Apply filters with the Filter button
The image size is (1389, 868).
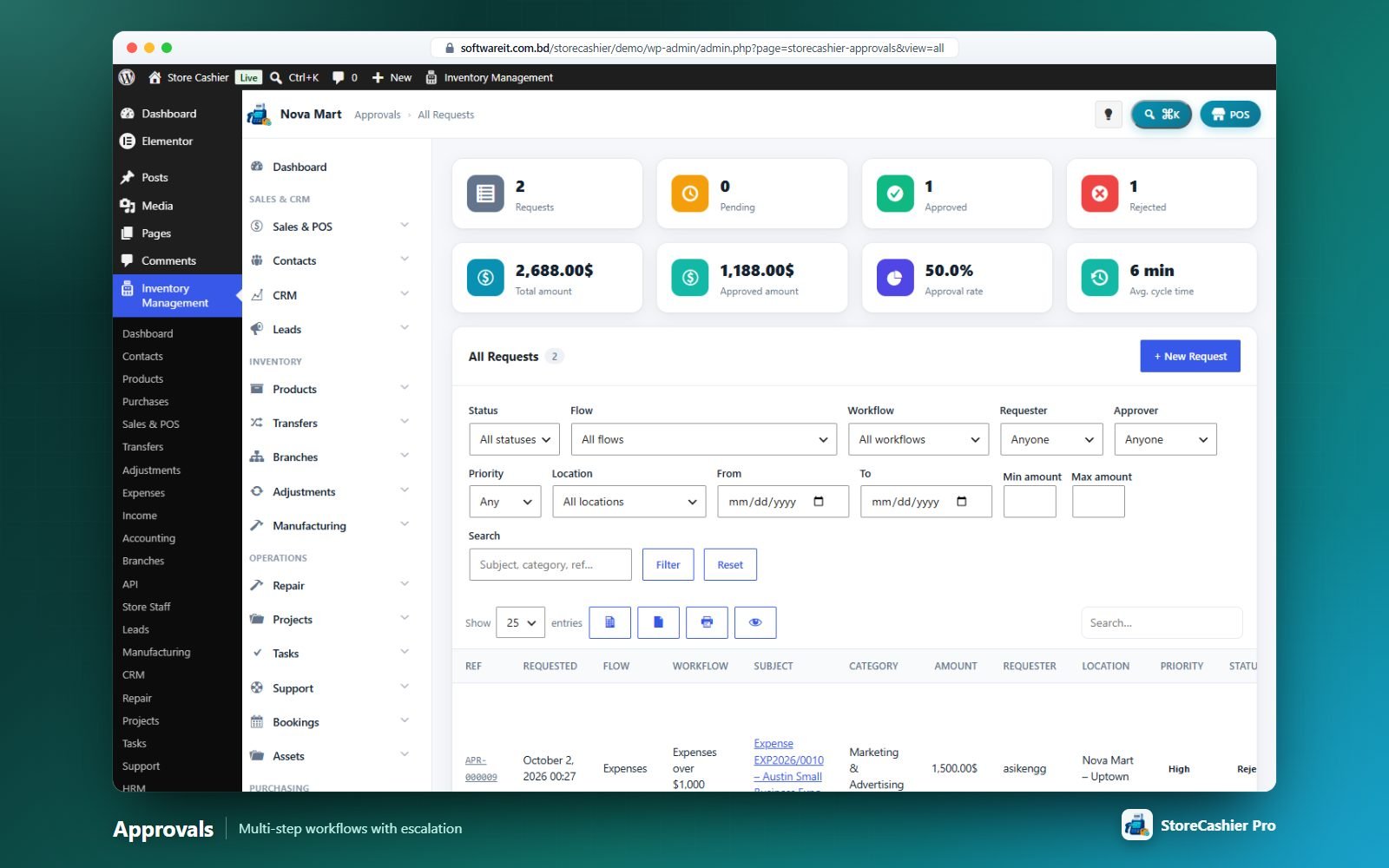668,564
